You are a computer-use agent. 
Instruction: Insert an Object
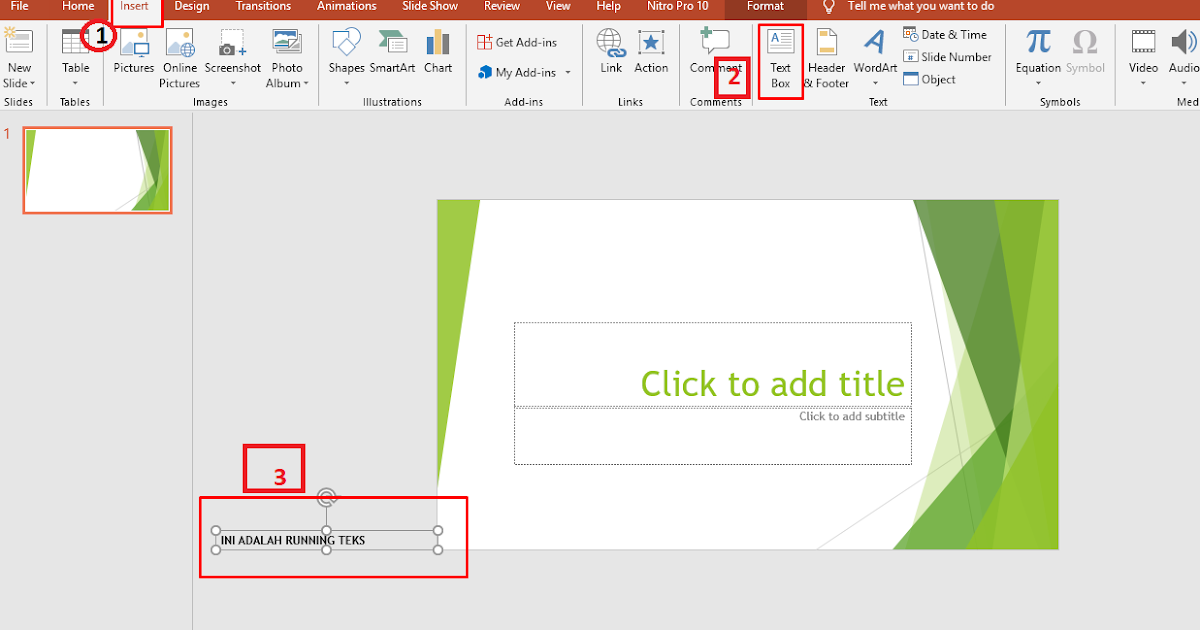click(930, 79)
